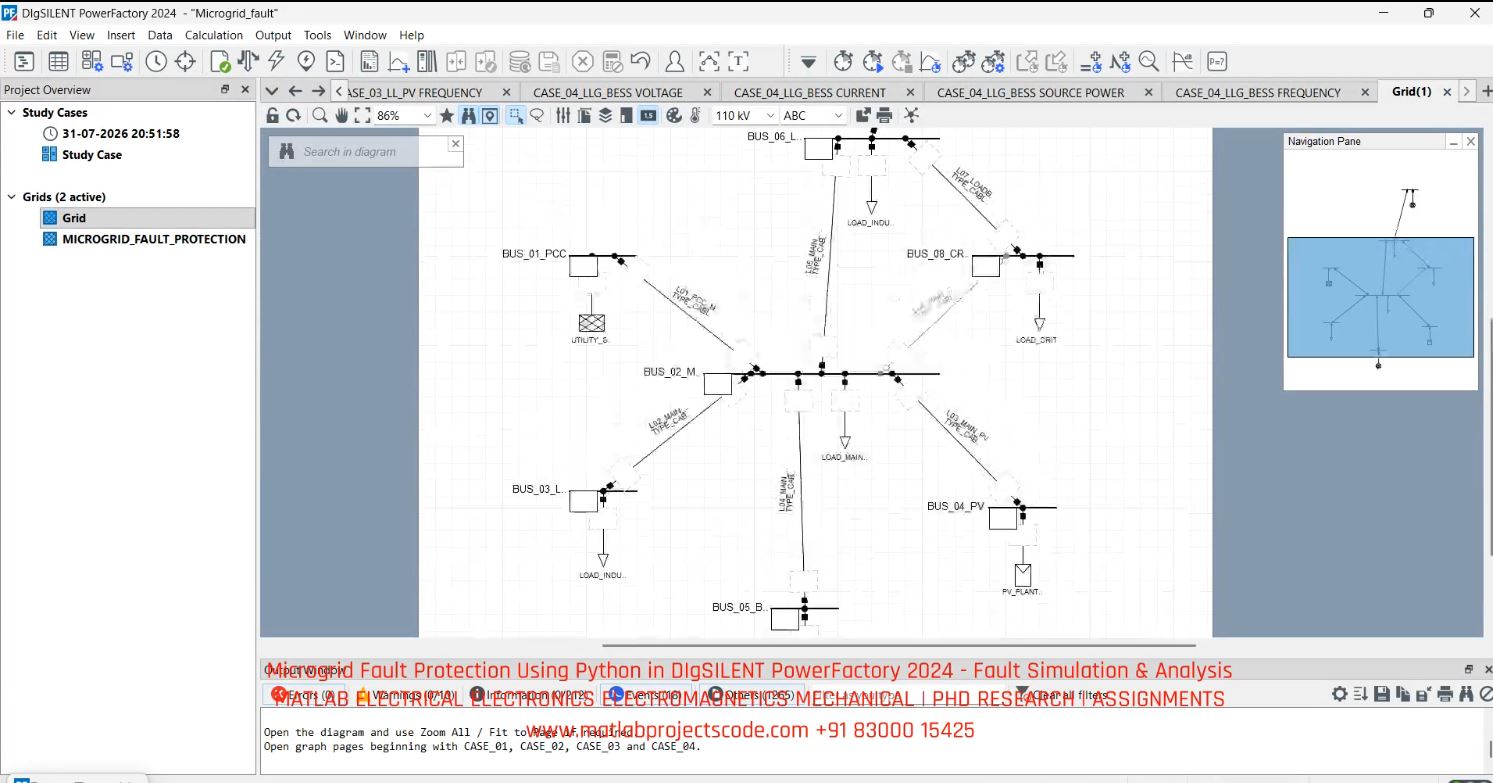The image size is (1493, 783).
Task: Open the Calculation menu
Action: pos(214,35)
